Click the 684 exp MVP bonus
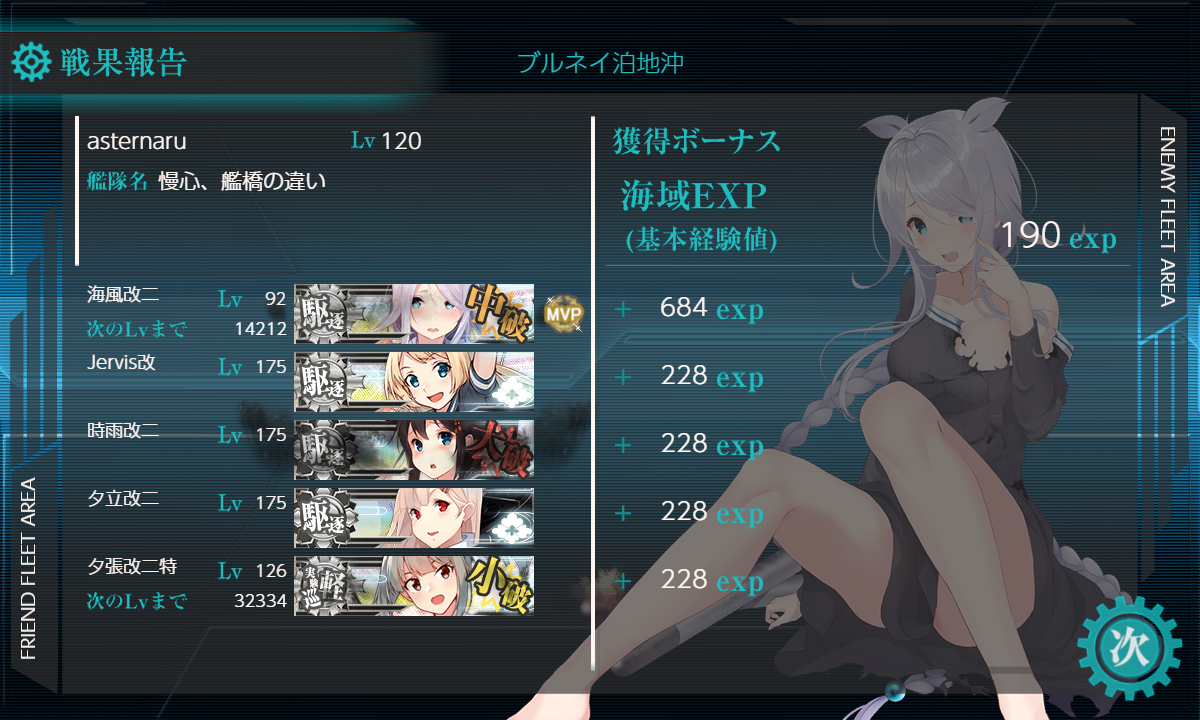Viewport: 1200px width, 720px height. coord(711,309)
